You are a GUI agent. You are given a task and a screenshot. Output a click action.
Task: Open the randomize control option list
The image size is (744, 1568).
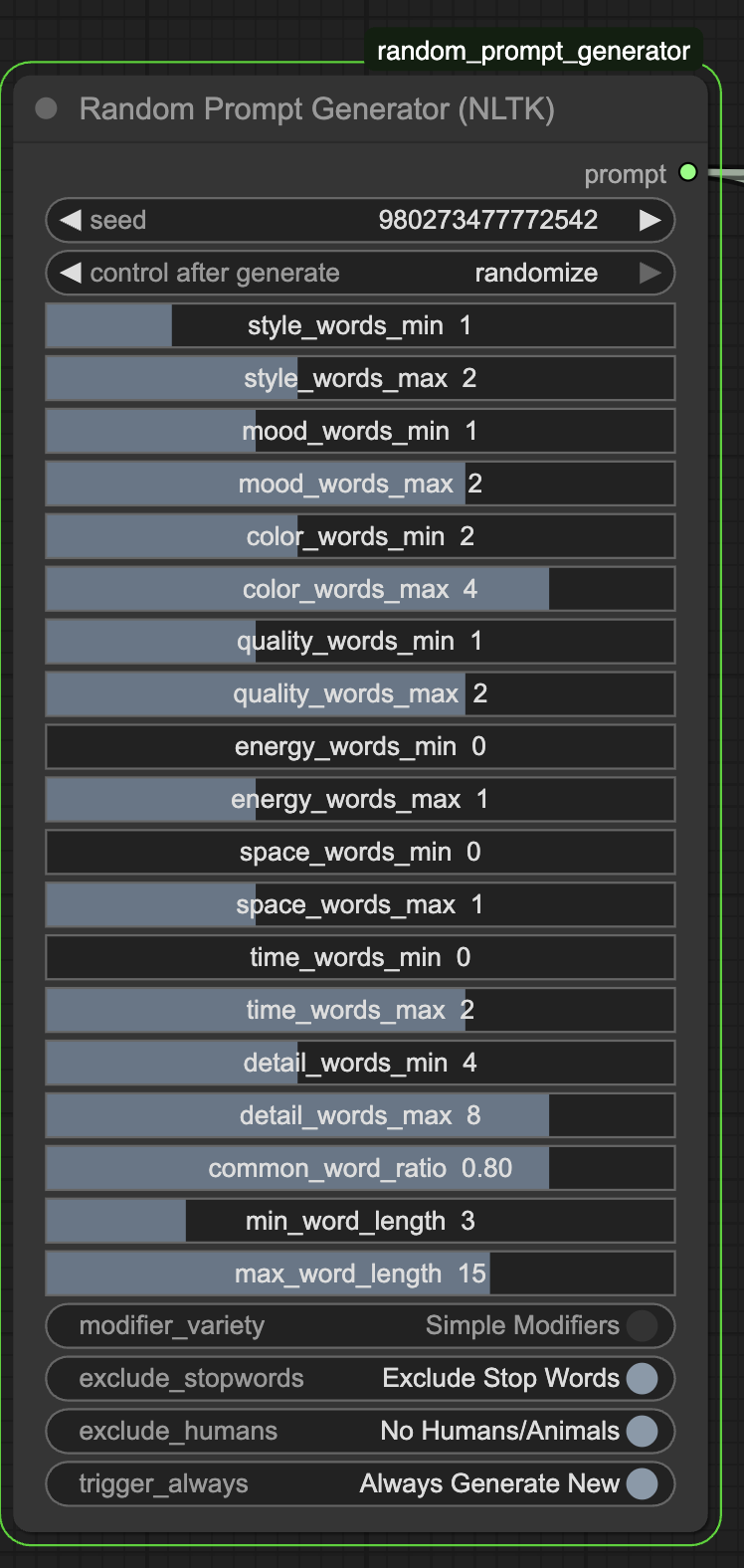tap(536, 273)
